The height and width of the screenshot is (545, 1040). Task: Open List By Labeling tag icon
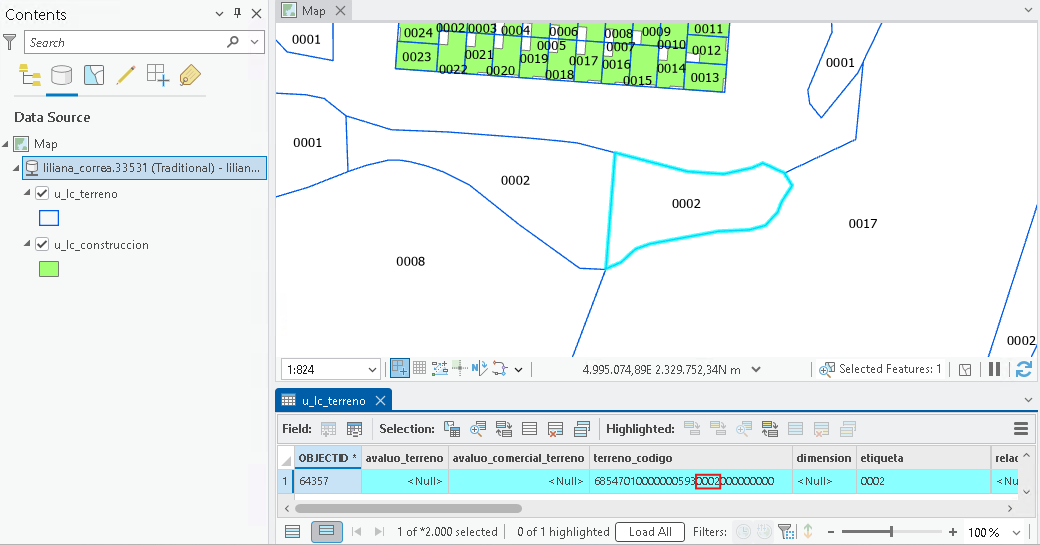coord(190,76)
